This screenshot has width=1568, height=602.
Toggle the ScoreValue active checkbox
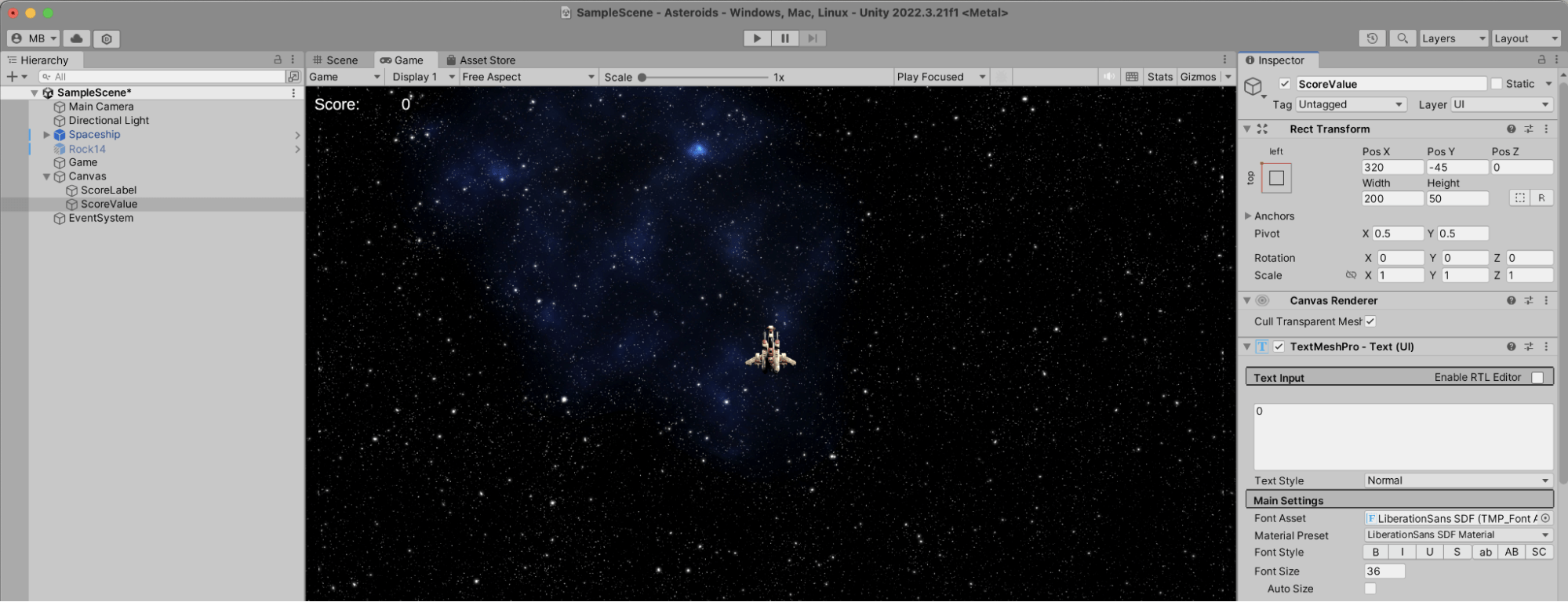(1285, 84)
